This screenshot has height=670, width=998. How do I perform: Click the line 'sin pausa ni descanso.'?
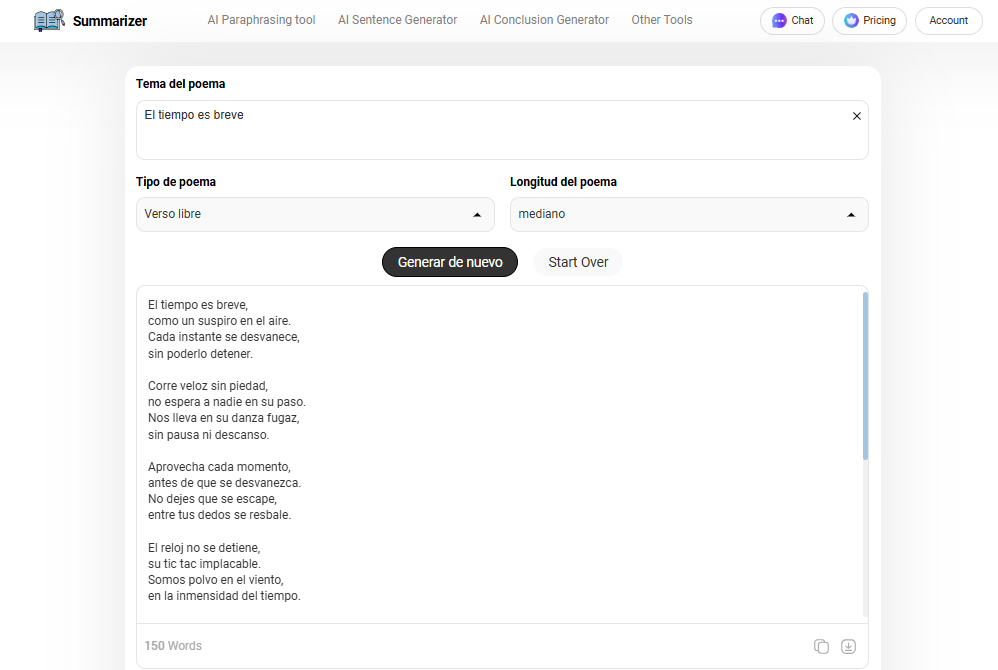pyautogui.click(x=208, y=435)
